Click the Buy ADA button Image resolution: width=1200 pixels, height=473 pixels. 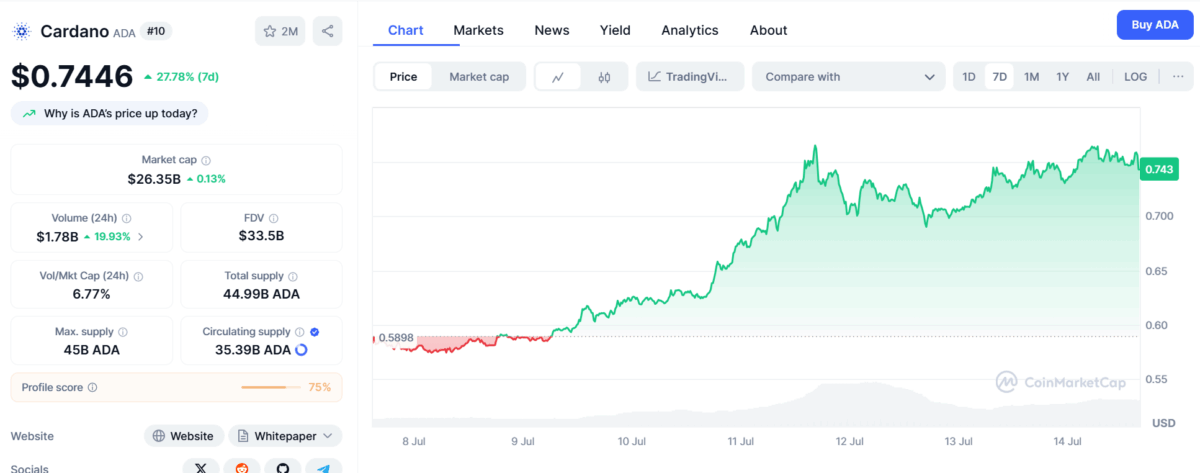pos(1155,25)
